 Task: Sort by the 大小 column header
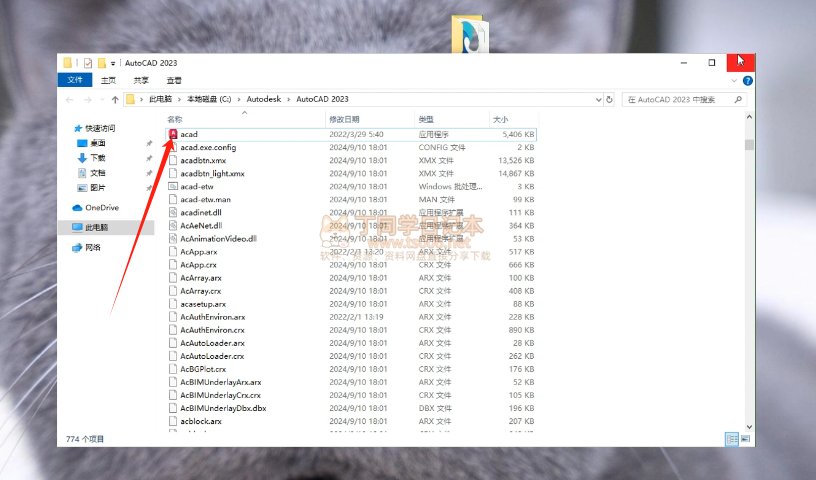click(513, 119)
